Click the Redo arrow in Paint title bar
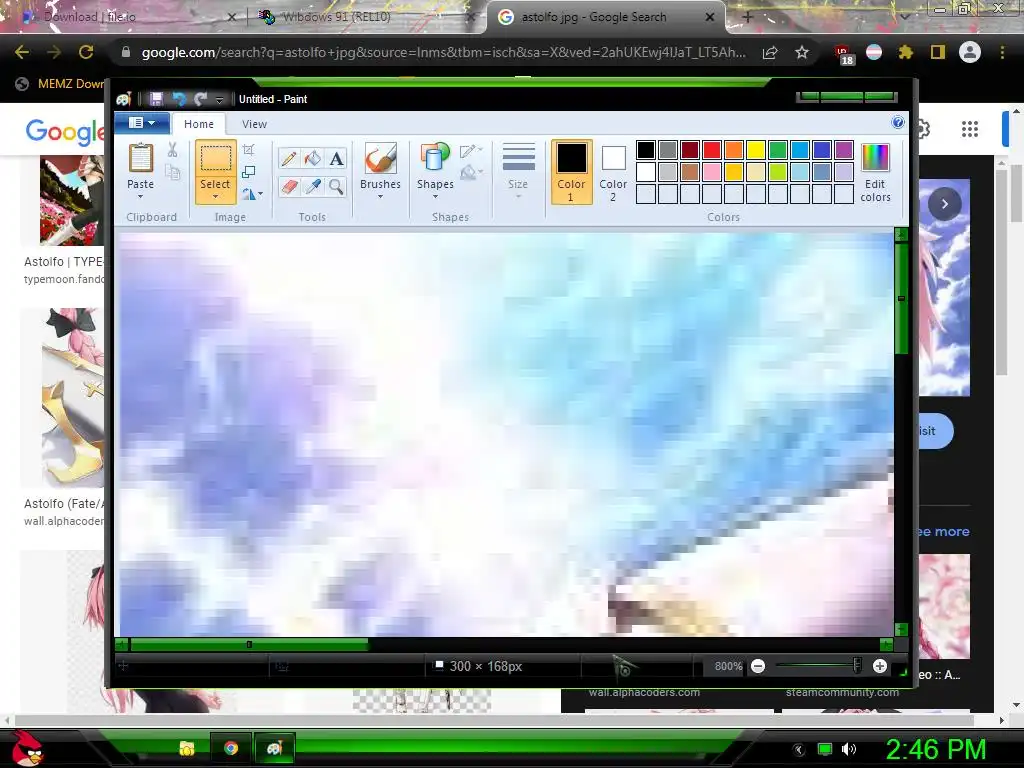Image resolution: width=1024 pixels, height=768 pixels. (x=200, y=99)
